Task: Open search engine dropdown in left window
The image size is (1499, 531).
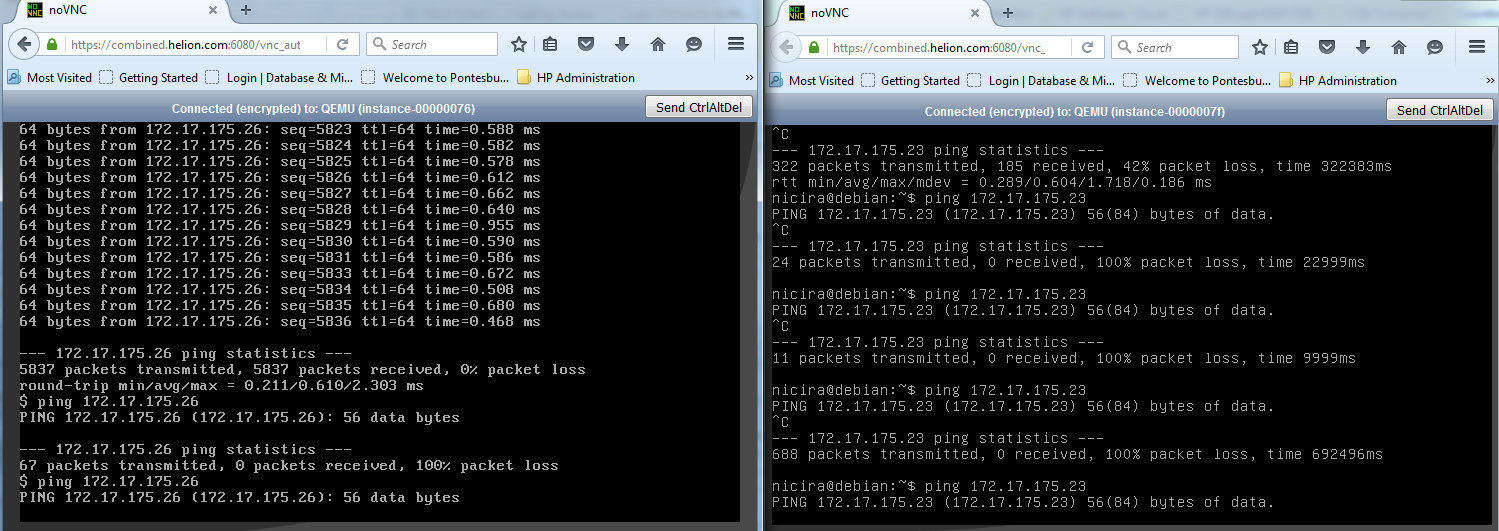Action: coord(379,44)
